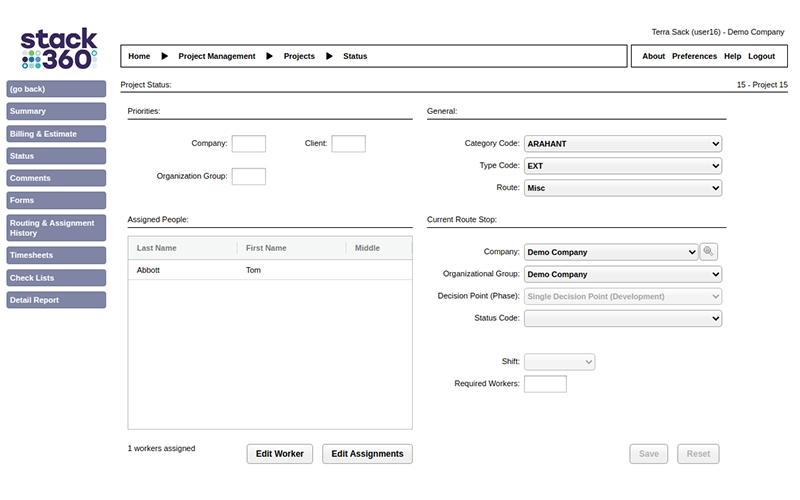
Task: Open the Check Lists sidebar item
Action: click(x=56, y=278)
